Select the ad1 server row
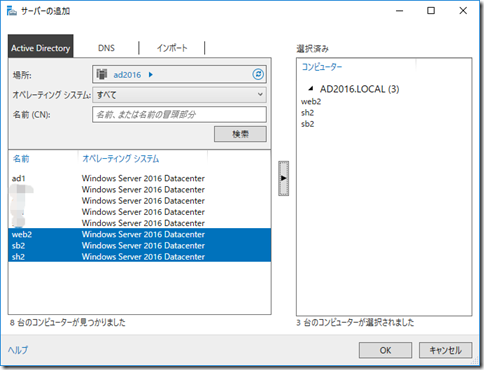The width and height of the screenshot is (484, 370). coord(140,178)
